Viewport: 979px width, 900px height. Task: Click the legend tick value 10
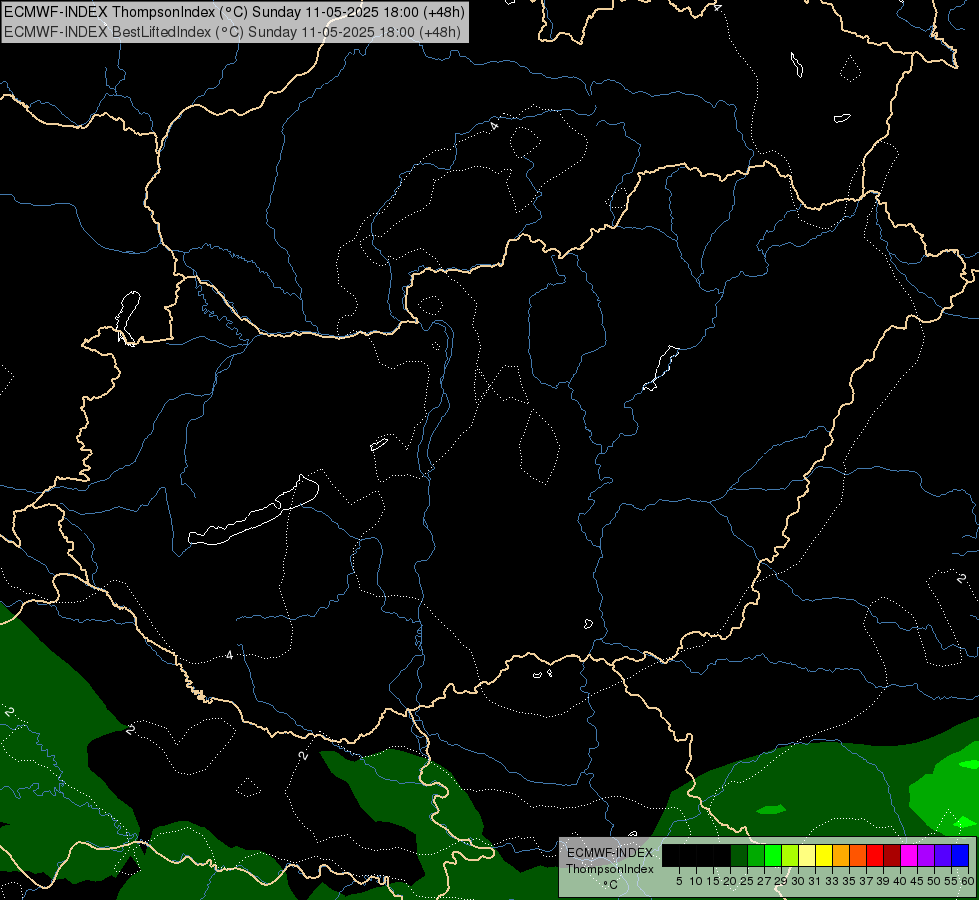(696, 881)
